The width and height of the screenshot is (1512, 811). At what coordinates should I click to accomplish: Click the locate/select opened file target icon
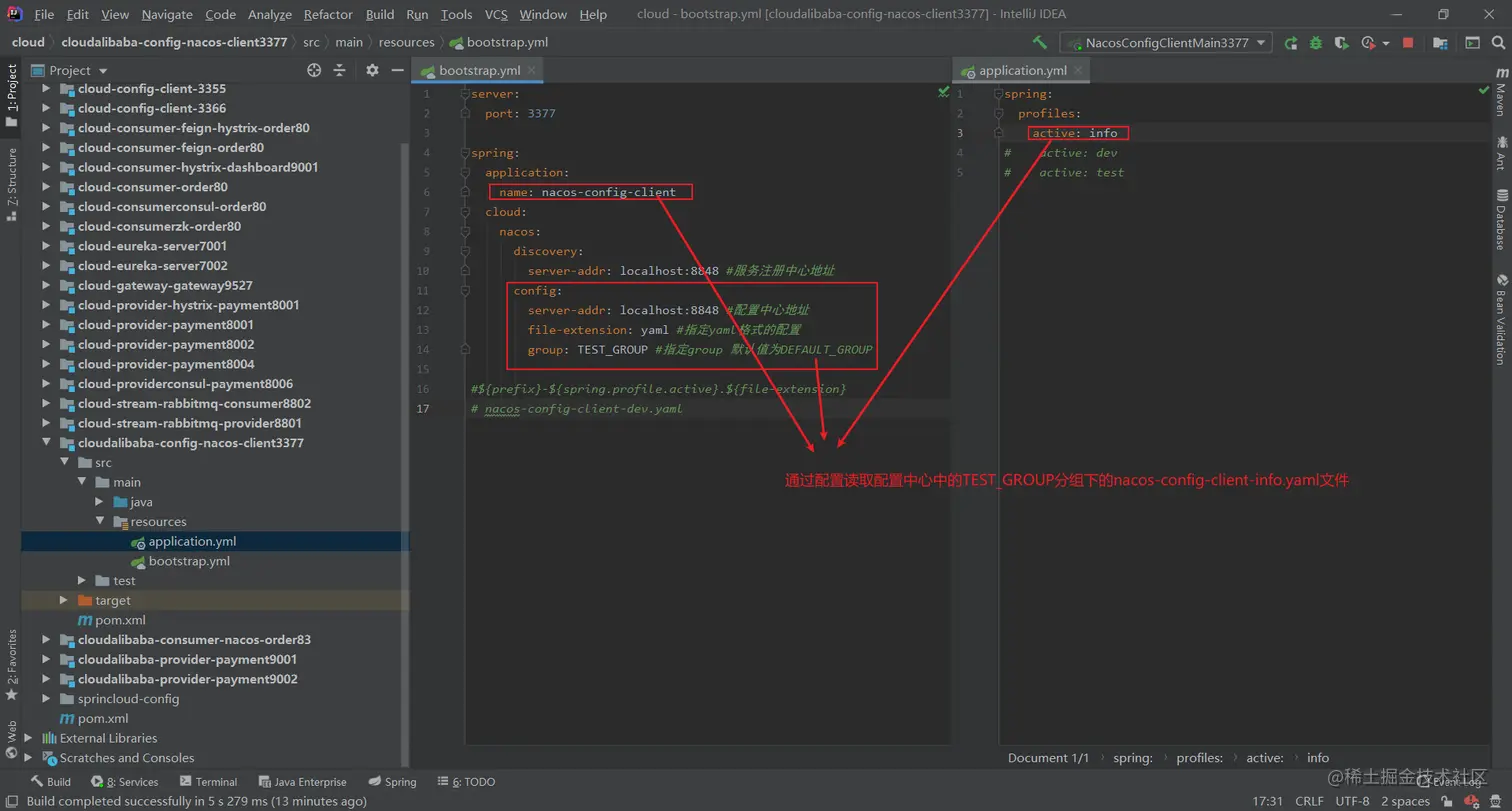coord(314,70)
